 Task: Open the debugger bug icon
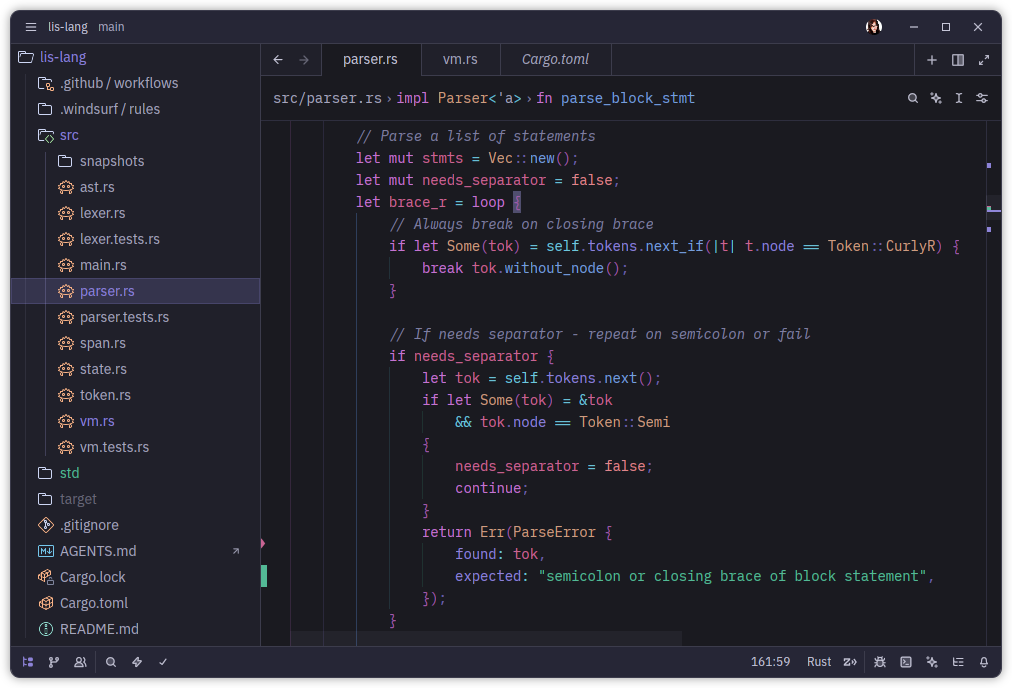pyautogui.click(x=880, y=662)
